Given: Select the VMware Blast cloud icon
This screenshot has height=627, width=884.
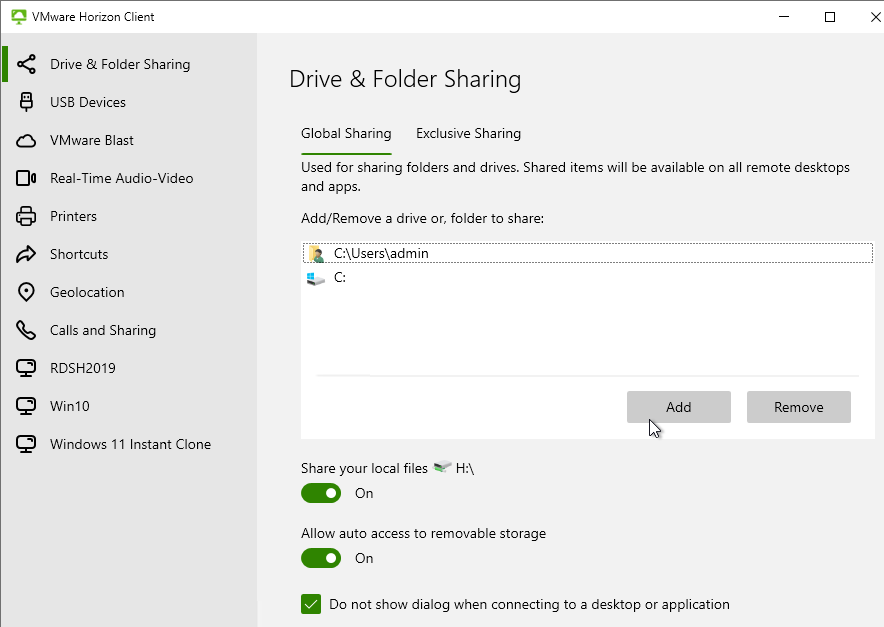Looking at the screenshot, I should pos(26,140).
